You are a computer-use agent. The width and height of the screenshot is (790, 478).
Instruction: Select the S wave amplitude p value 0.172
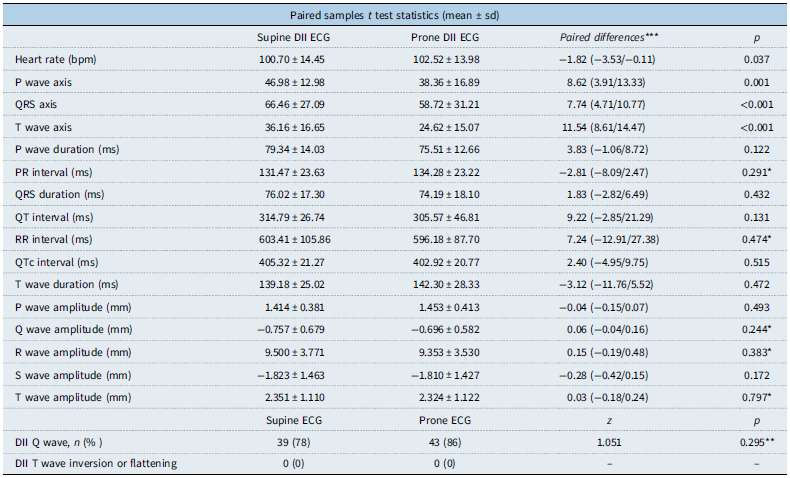click(756, 375)
